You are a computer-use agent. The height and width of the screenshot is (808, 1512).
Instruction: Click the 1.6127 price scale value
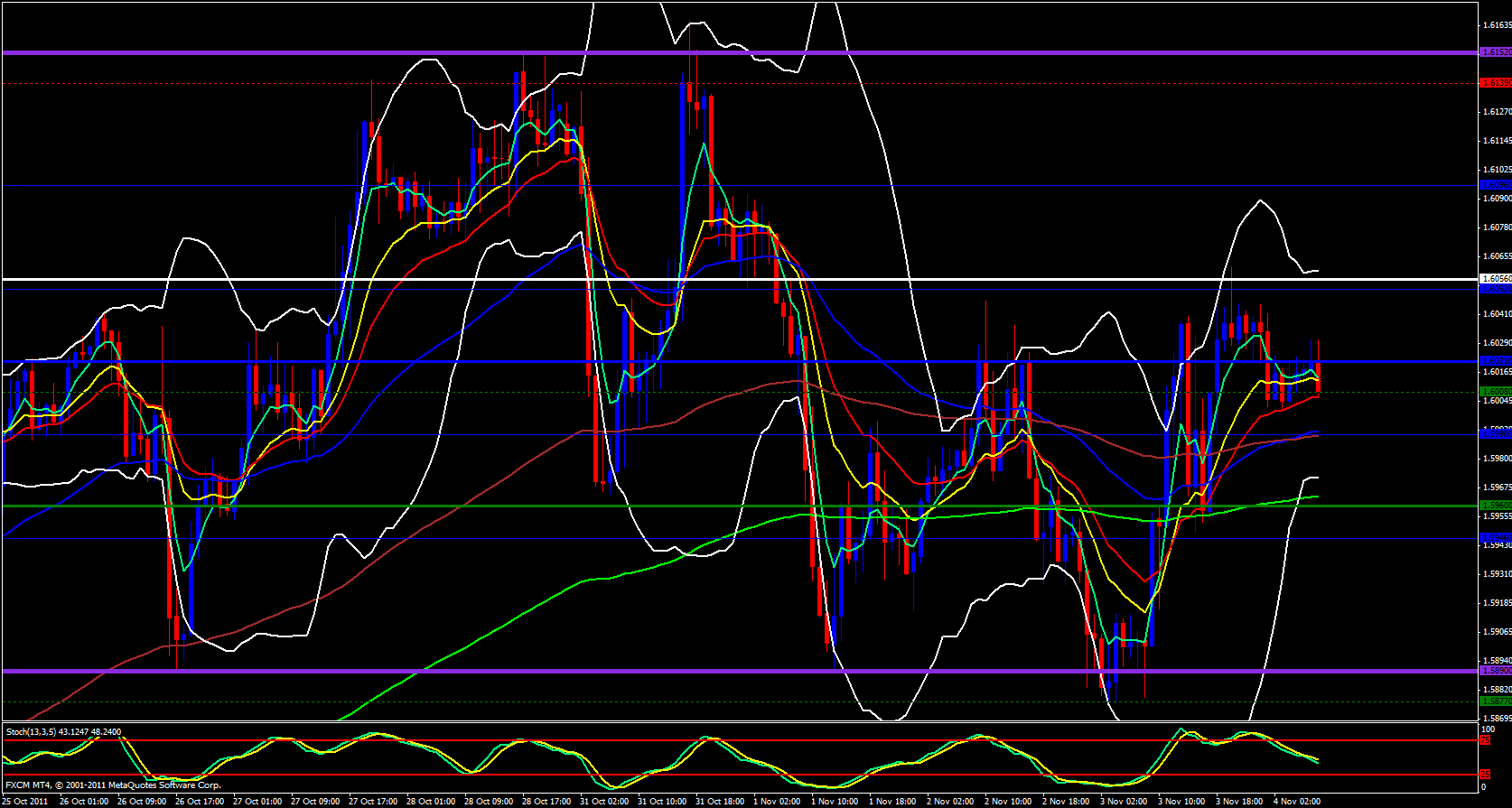1497,112
